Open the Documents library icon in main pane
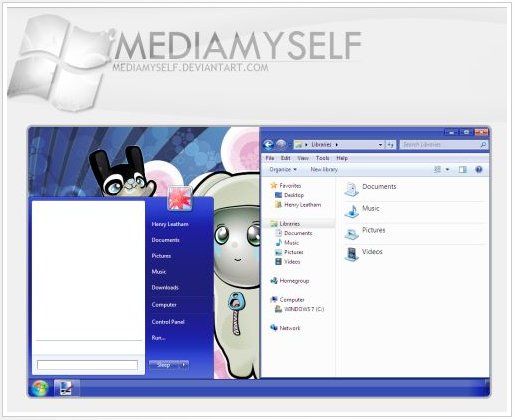This screenshot has height=420, width=516. pos(352,189)
